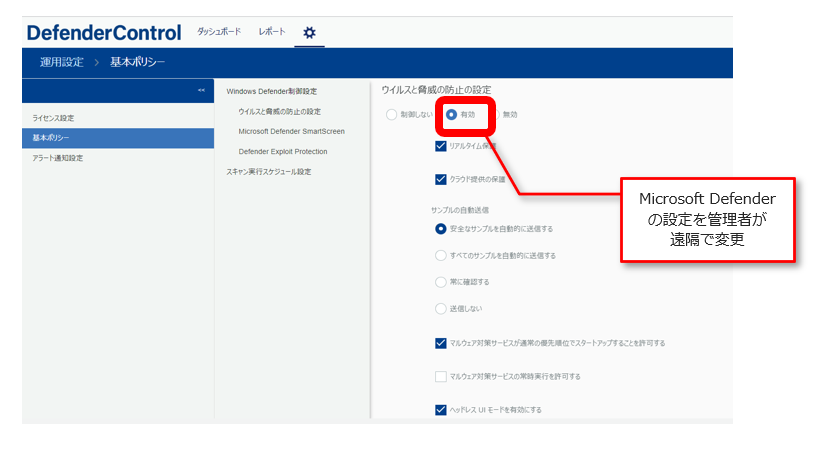Open the レポート tab
Image resolution: width=838 pixels, height=462 pixels.
pyautogui.click(x=272, y=32)
